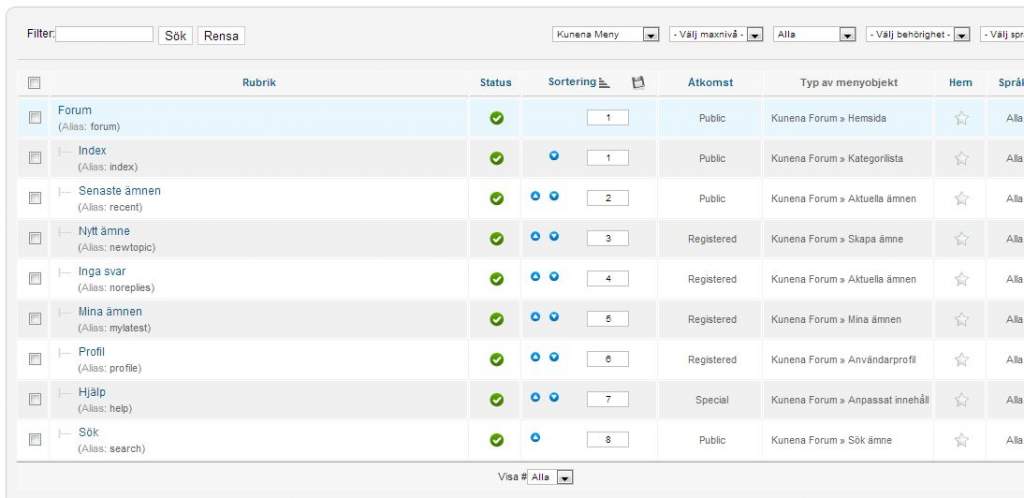This screenshot has width=1024, height=498.
Task: Set Forum as home with star icon
Action: point(961,118)
